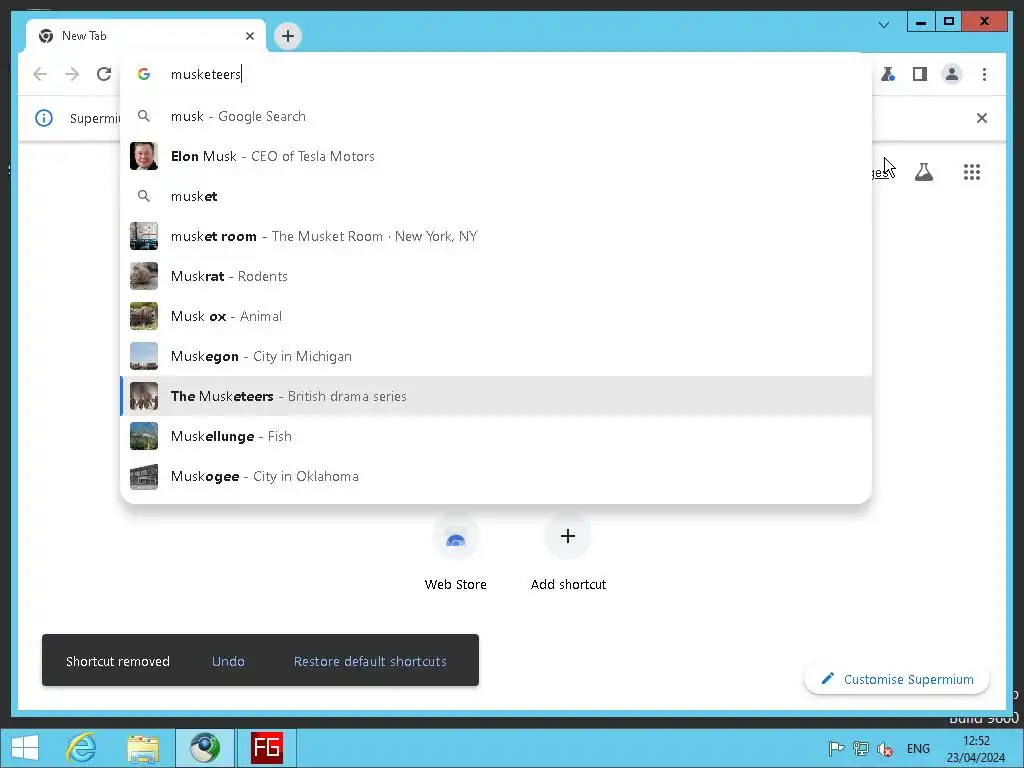
Task: Click the Supermium taskbar icon
Action: coord(204,748)
